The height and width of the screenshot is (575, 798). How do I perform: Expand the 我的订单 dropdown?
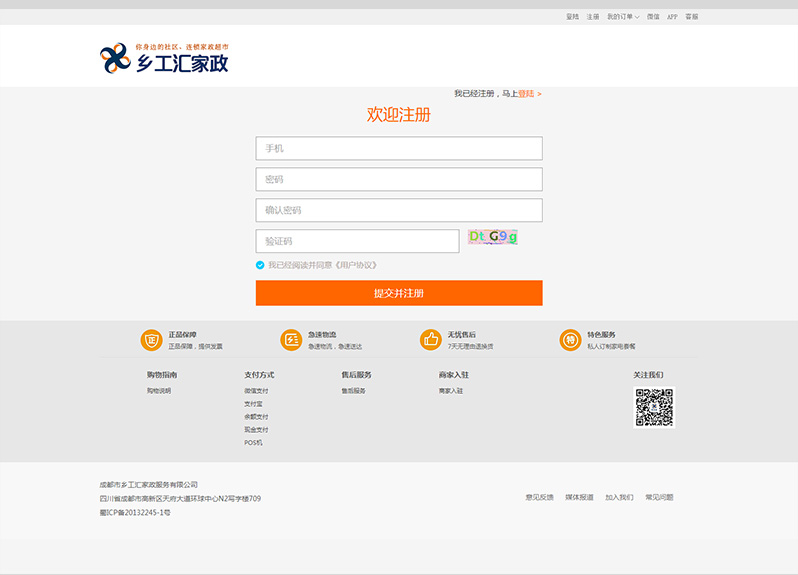(x=623, y=17)
